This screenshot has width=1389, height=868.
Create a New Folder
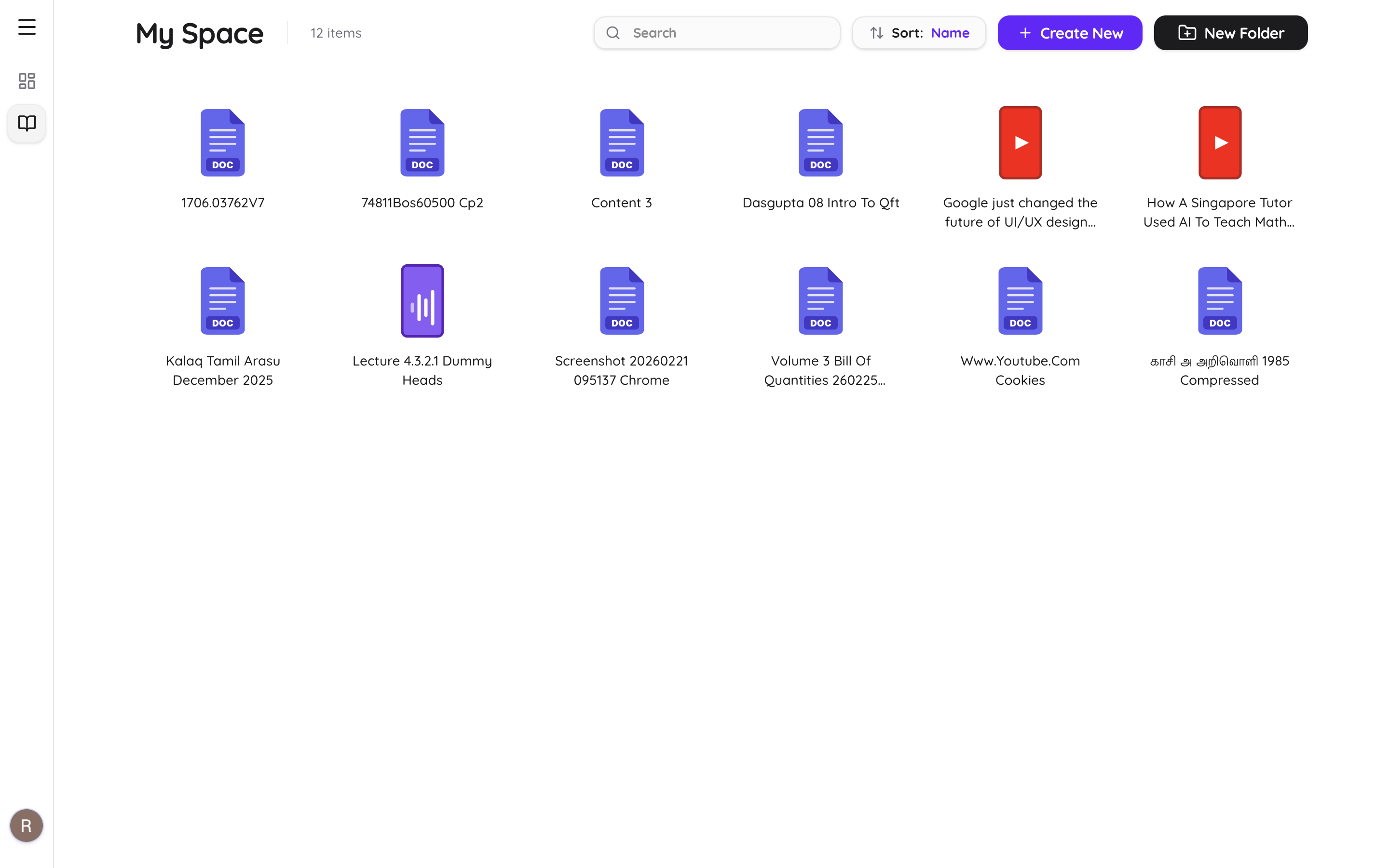pos(1231,33)
